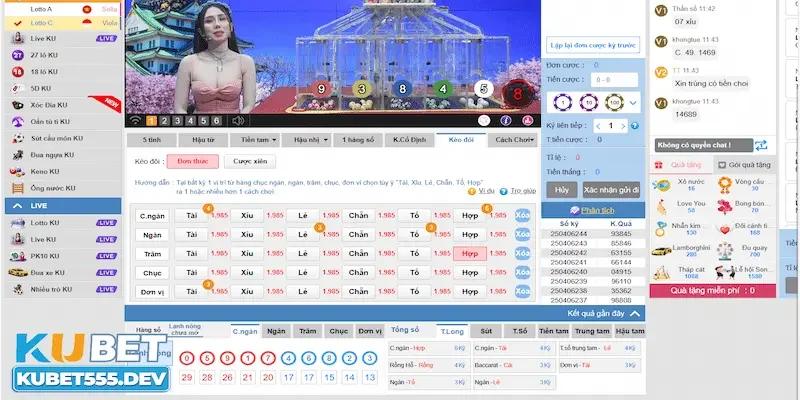This screenshot has height=400, width=800.
Task: Open the Gói quà tặng tab
Action: tap(744, 165)
